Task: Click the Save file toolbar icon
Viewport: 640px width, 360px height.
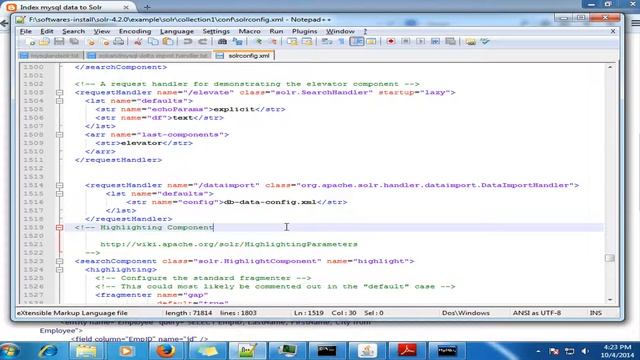Action: click(59, 42)
